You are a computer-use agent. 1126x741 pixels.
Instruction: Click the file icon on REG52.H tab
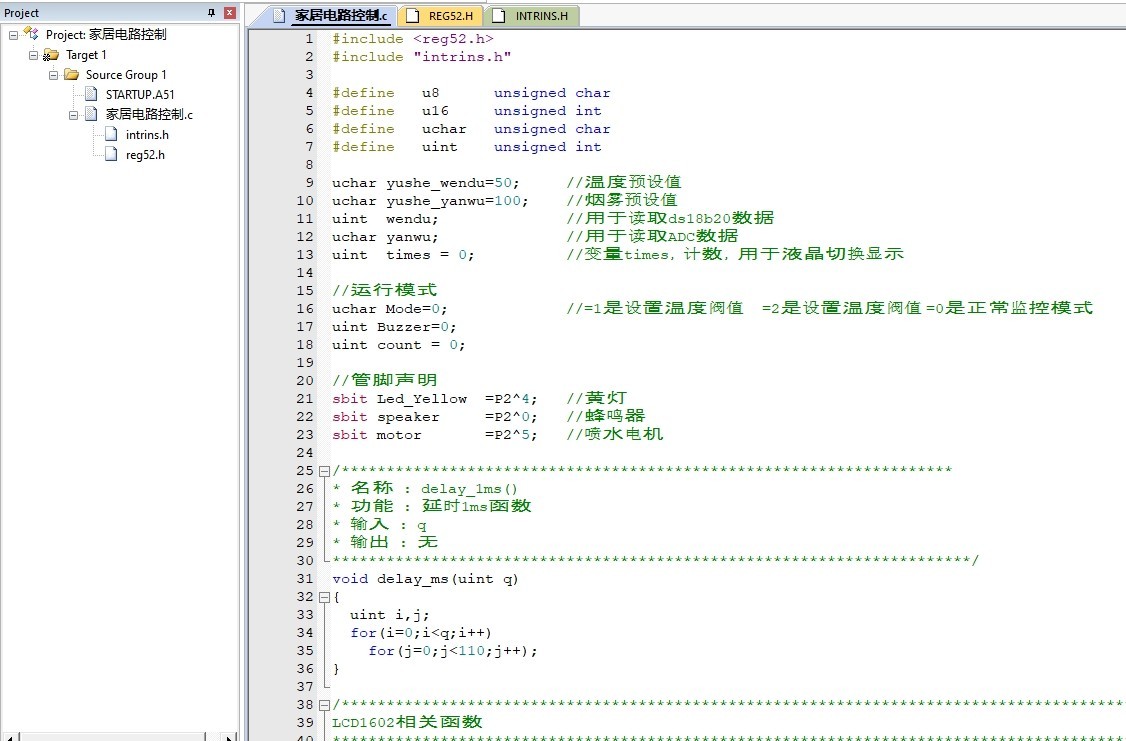click(412, 16)
